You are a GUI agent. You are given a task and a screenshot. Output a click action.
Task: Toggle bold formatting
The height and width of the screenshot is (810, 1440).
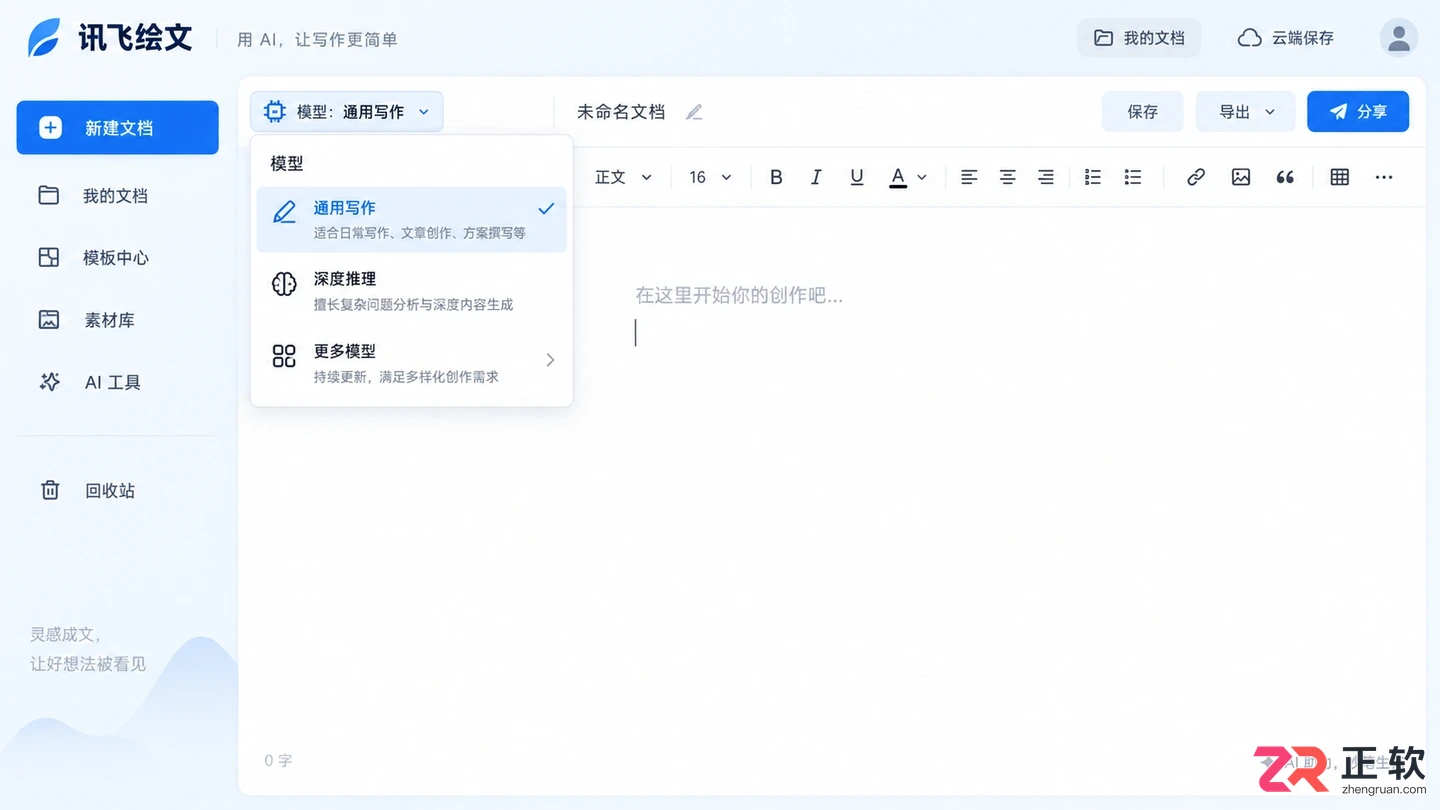pos(776,177)
